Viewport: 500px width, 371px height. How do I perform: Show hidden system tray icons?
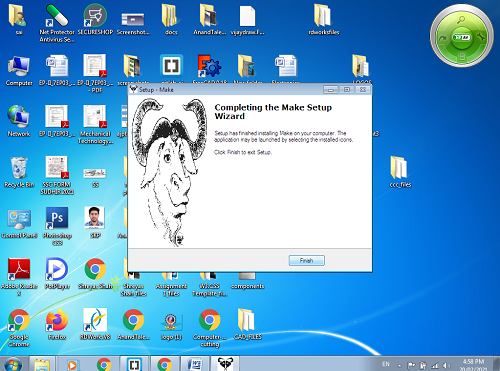click(399, 365)
